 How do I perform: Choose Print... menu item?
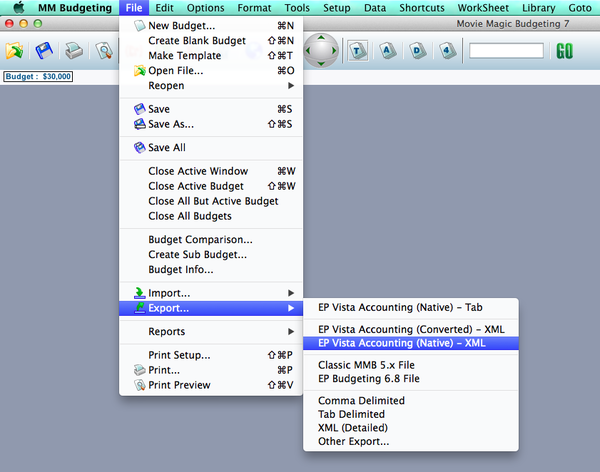pos(211,370)
